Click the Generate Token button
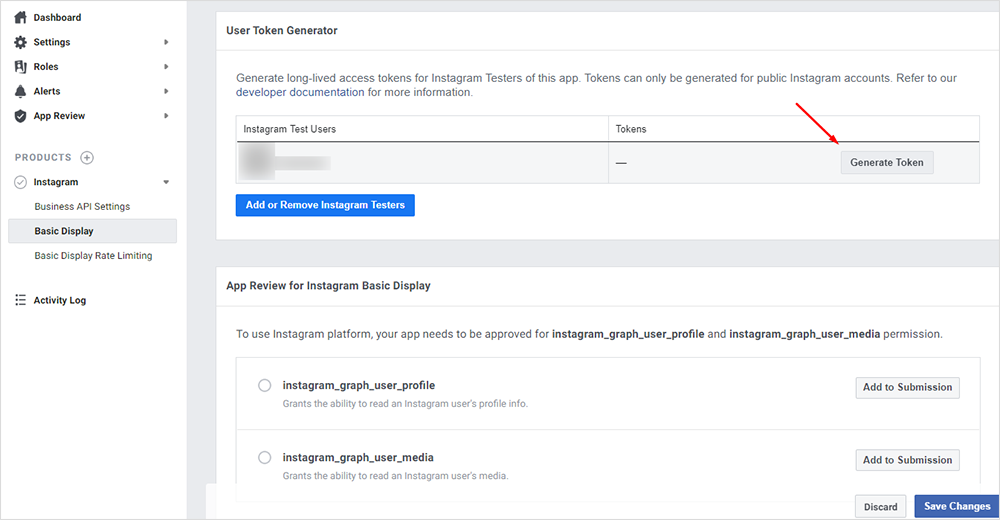Image resolution: width=1000 pixels, height=520 pixels. (x=886, y=163)
